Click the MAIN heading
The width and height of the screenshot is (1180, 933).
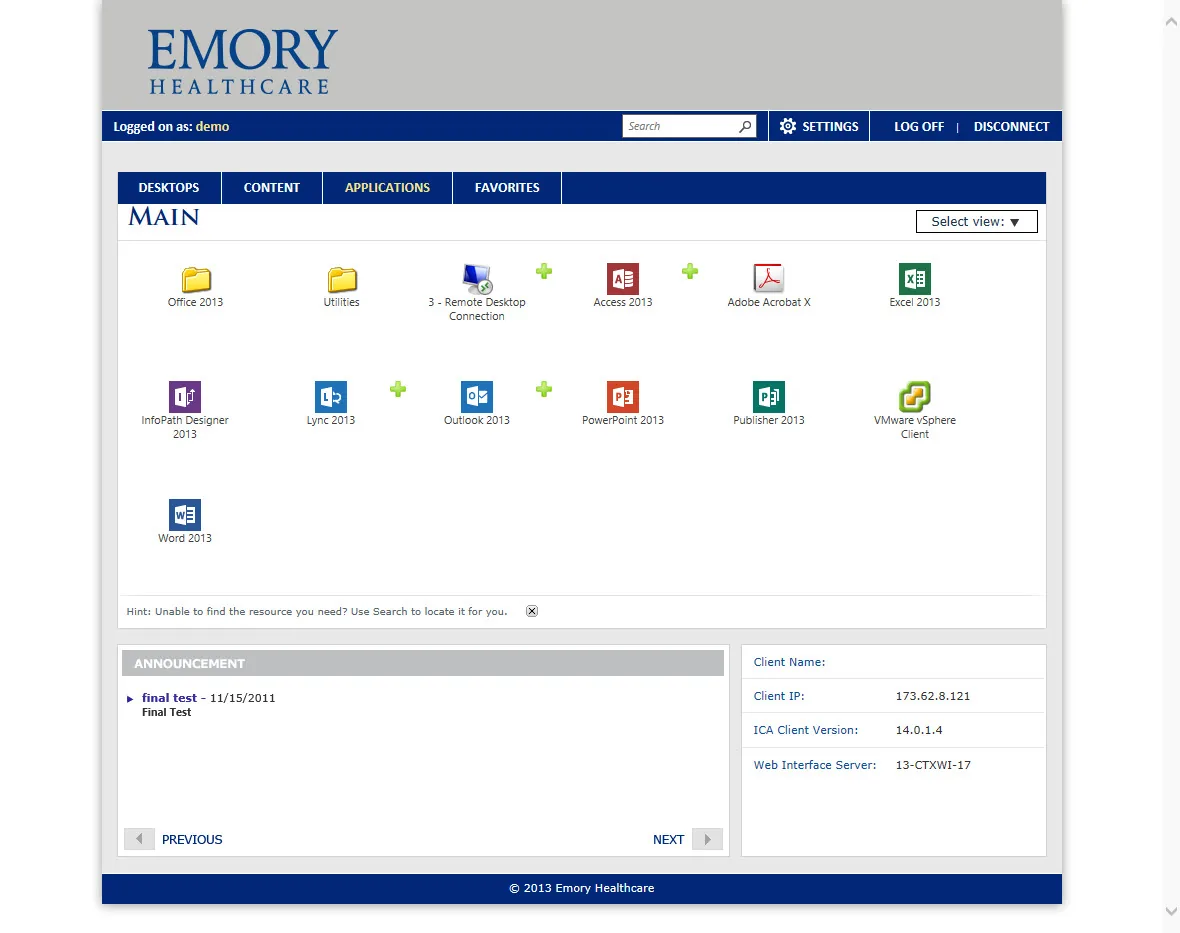pyautogui.click(x=163, y=217)
